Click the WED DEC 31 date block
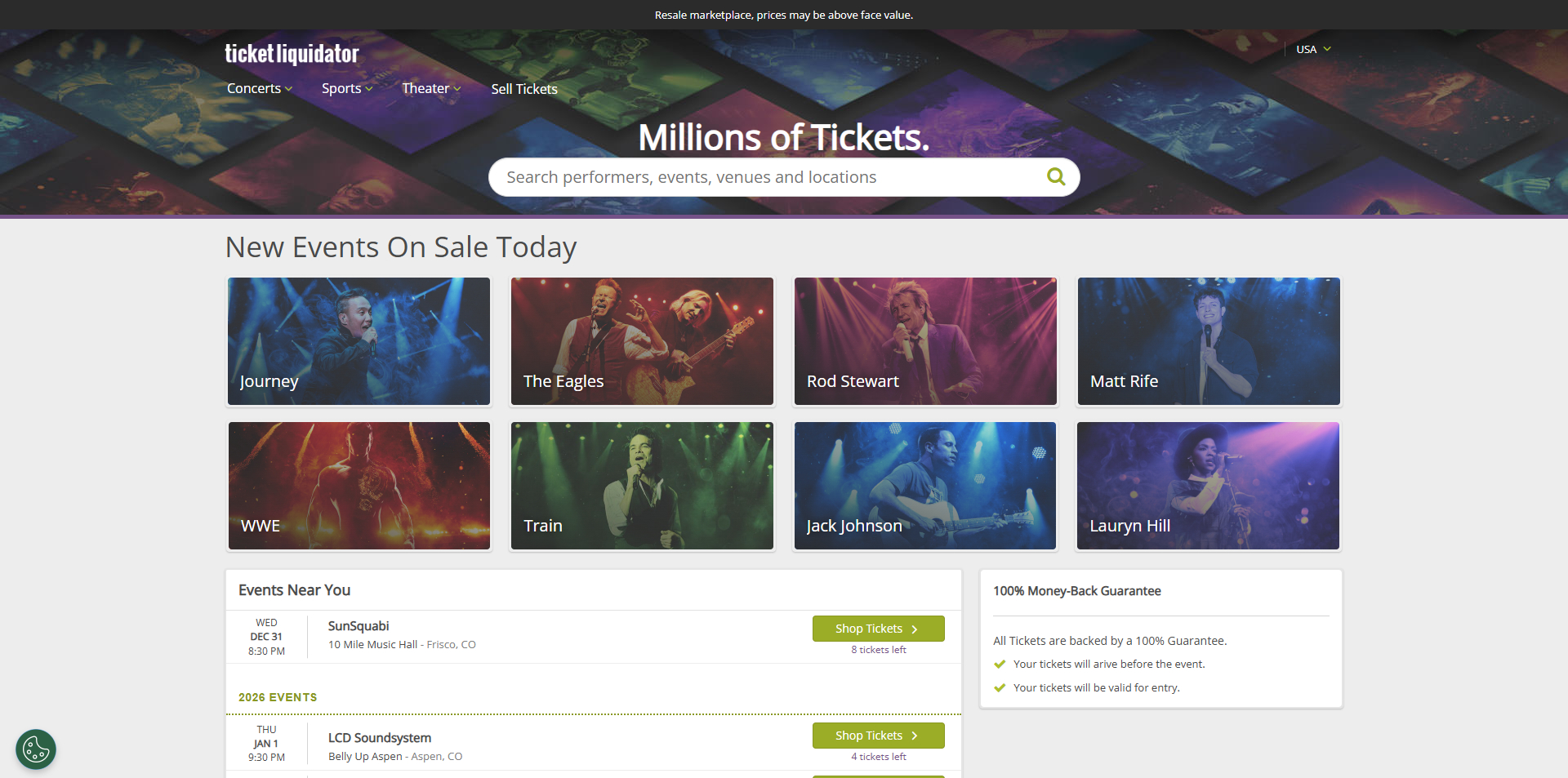 coord(266,637)
